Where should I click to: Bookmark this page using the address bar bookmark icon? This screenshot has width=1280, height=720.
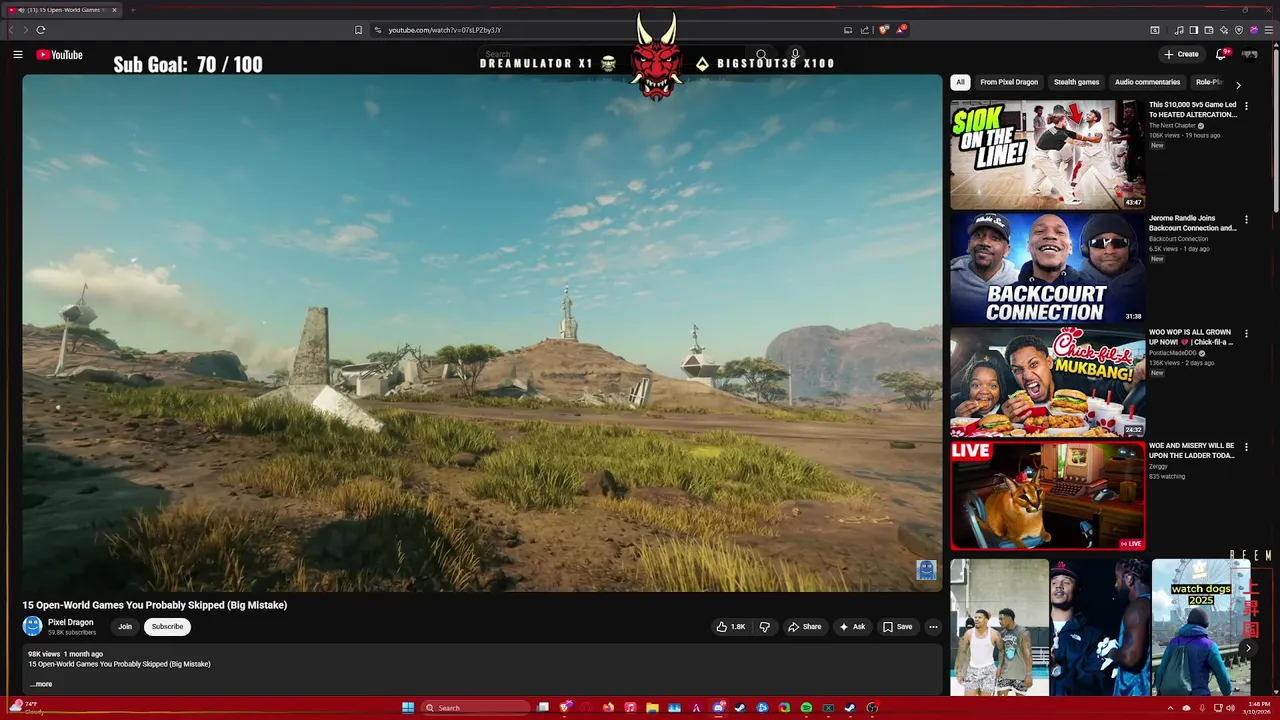(x=358, y=30)
